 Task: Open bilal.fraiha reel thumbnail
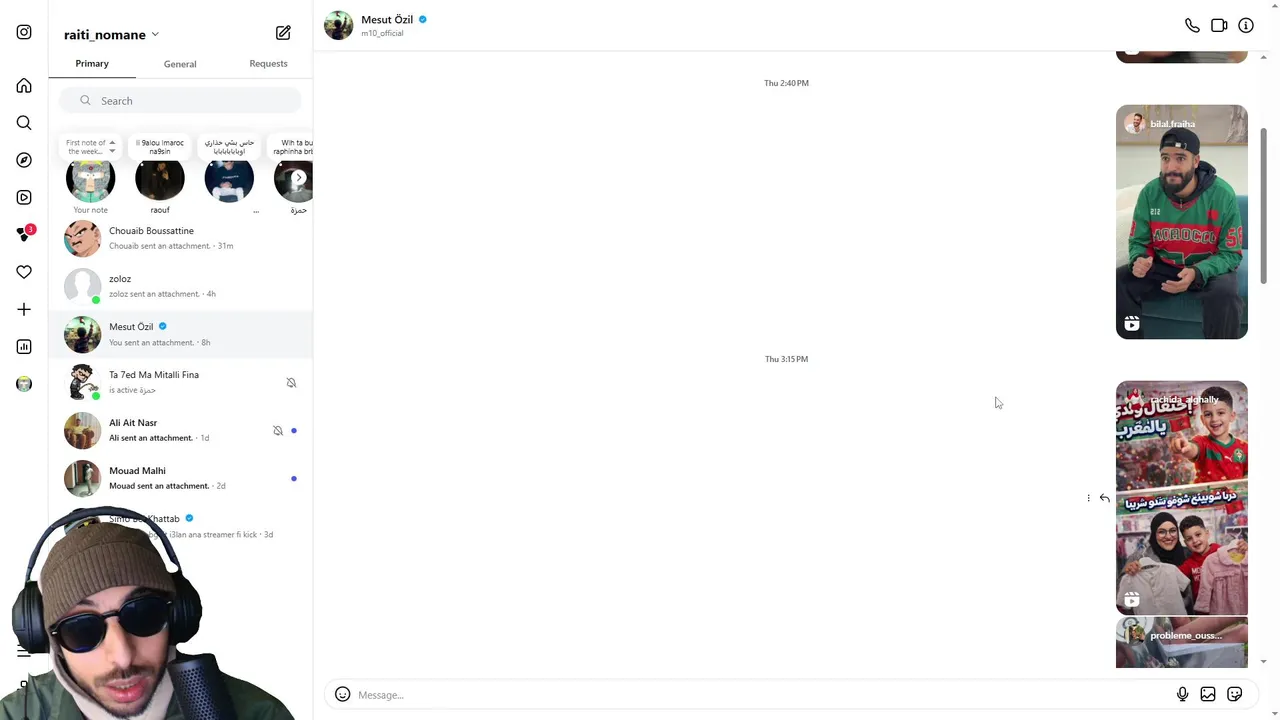coord(1182,222)
